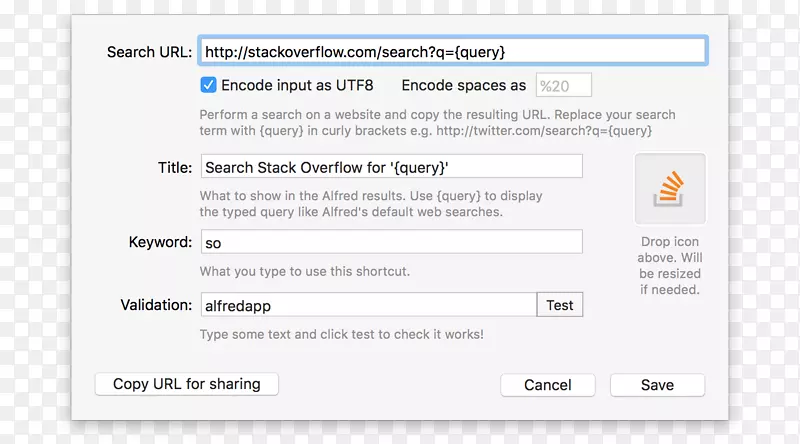Click the 'Keyword:' label
This screenshot has width=800, height=444.
(160, 242)
